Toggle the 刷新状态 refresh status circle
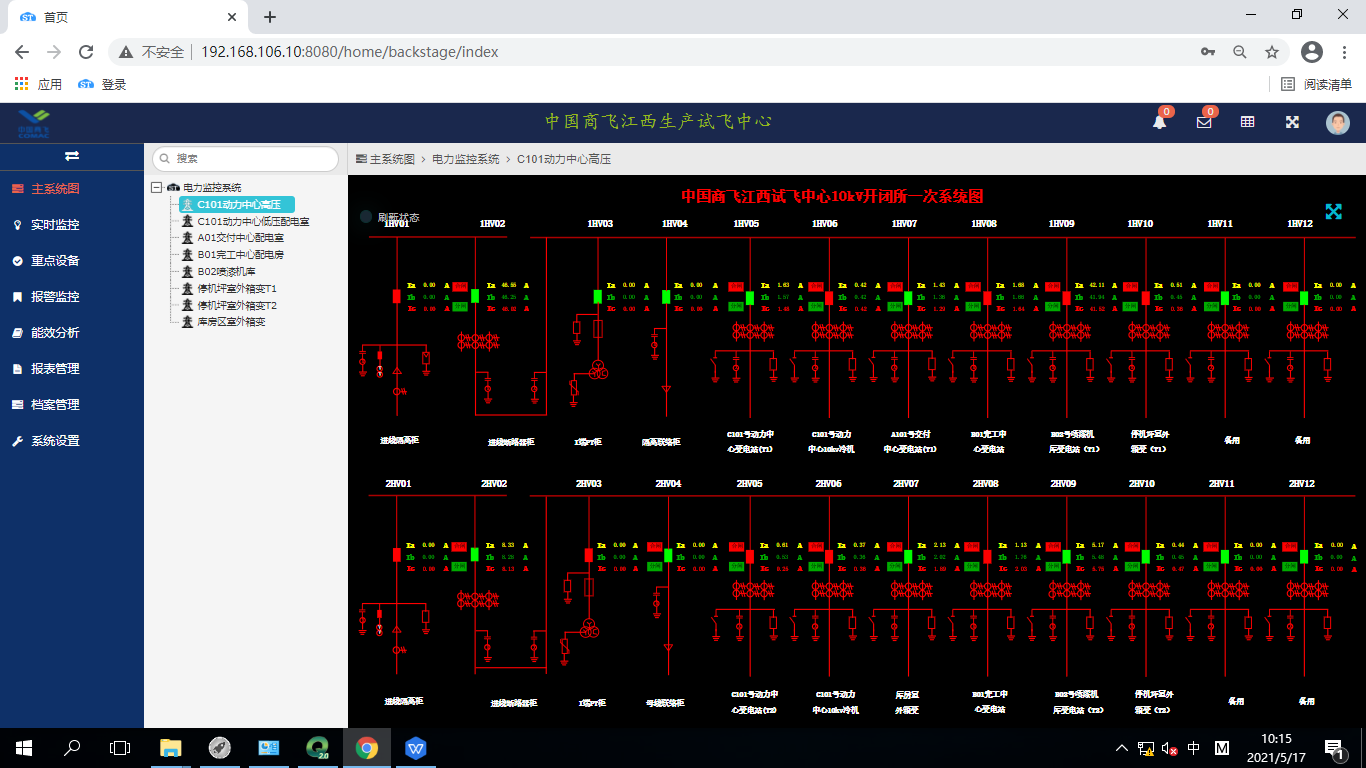This screenshot has height=768, width=1366. [366, 217]
